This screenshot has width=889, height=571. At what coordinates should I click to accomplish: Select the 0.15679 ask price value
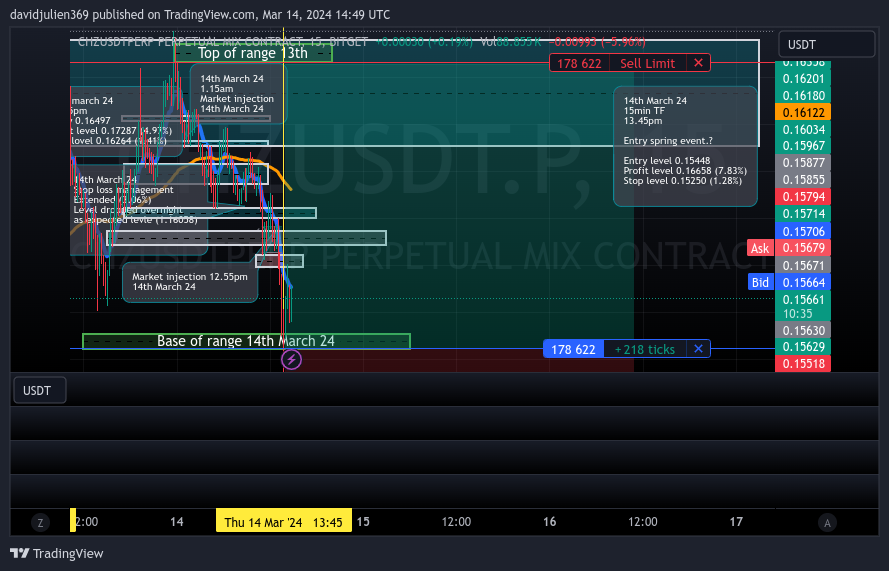(803, 248)
